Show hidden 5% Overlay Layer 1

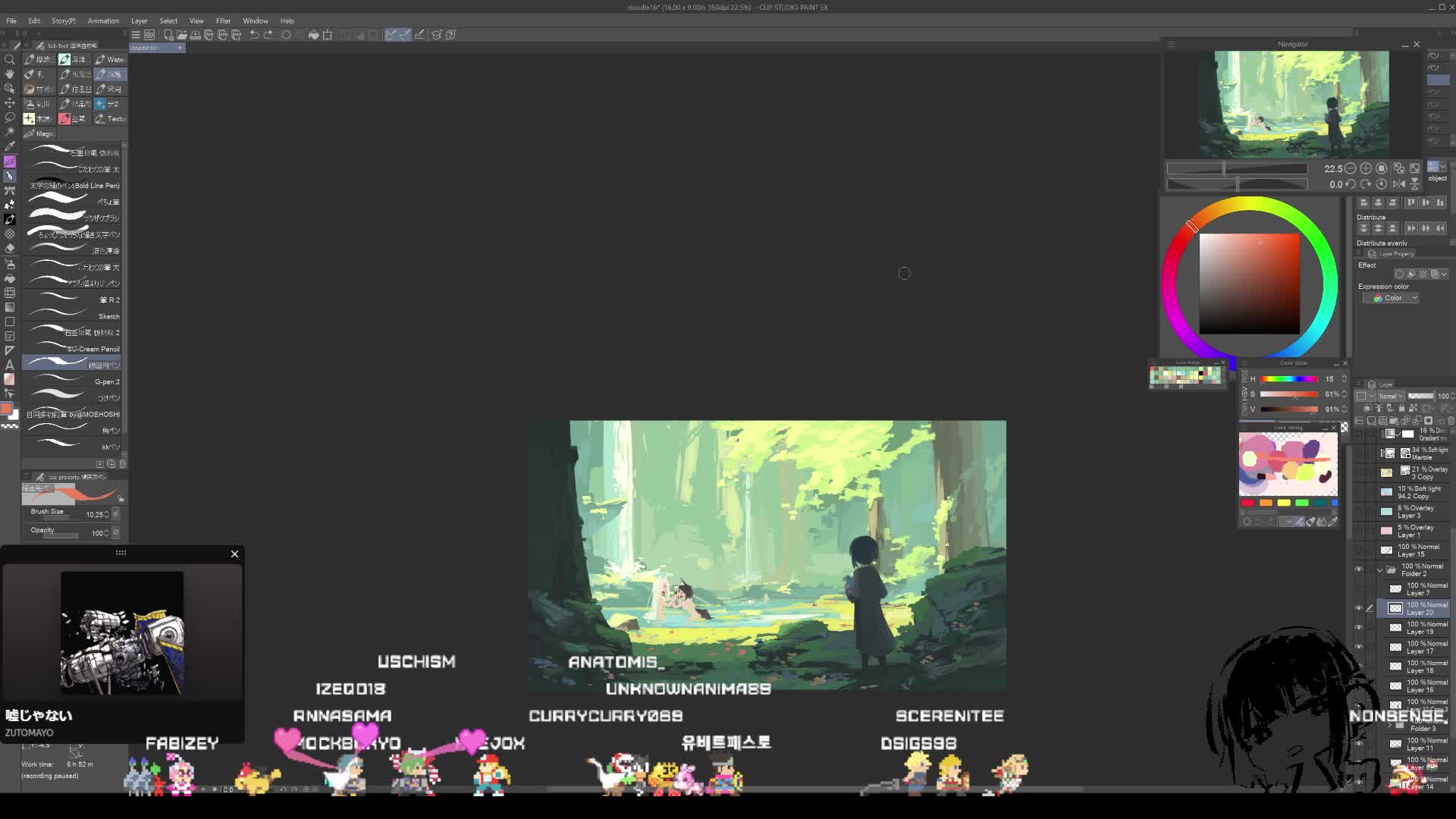click(x=1359, y=531)
